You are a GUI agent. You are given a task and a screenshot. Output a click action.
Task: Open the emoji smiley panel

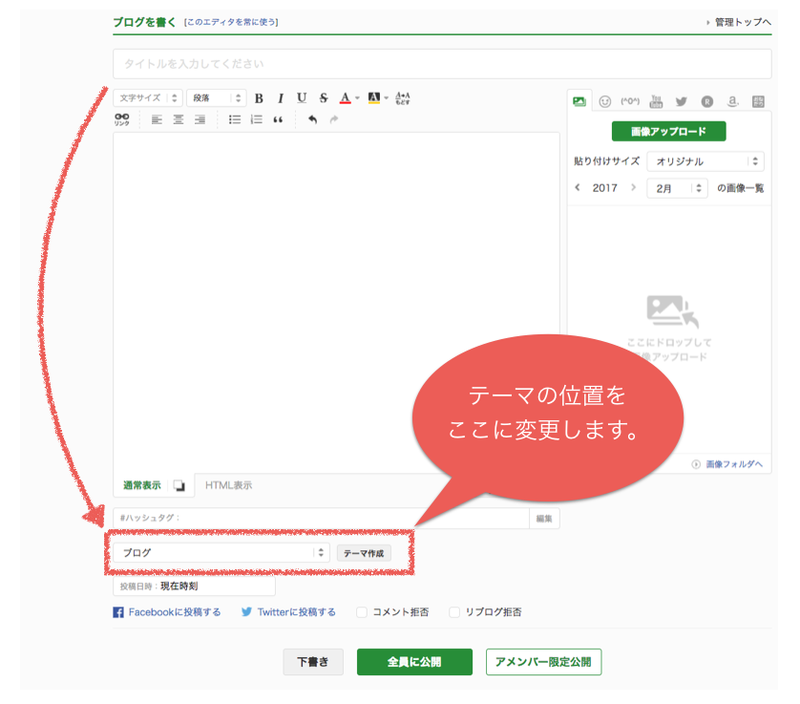click(x=605, y=102)
